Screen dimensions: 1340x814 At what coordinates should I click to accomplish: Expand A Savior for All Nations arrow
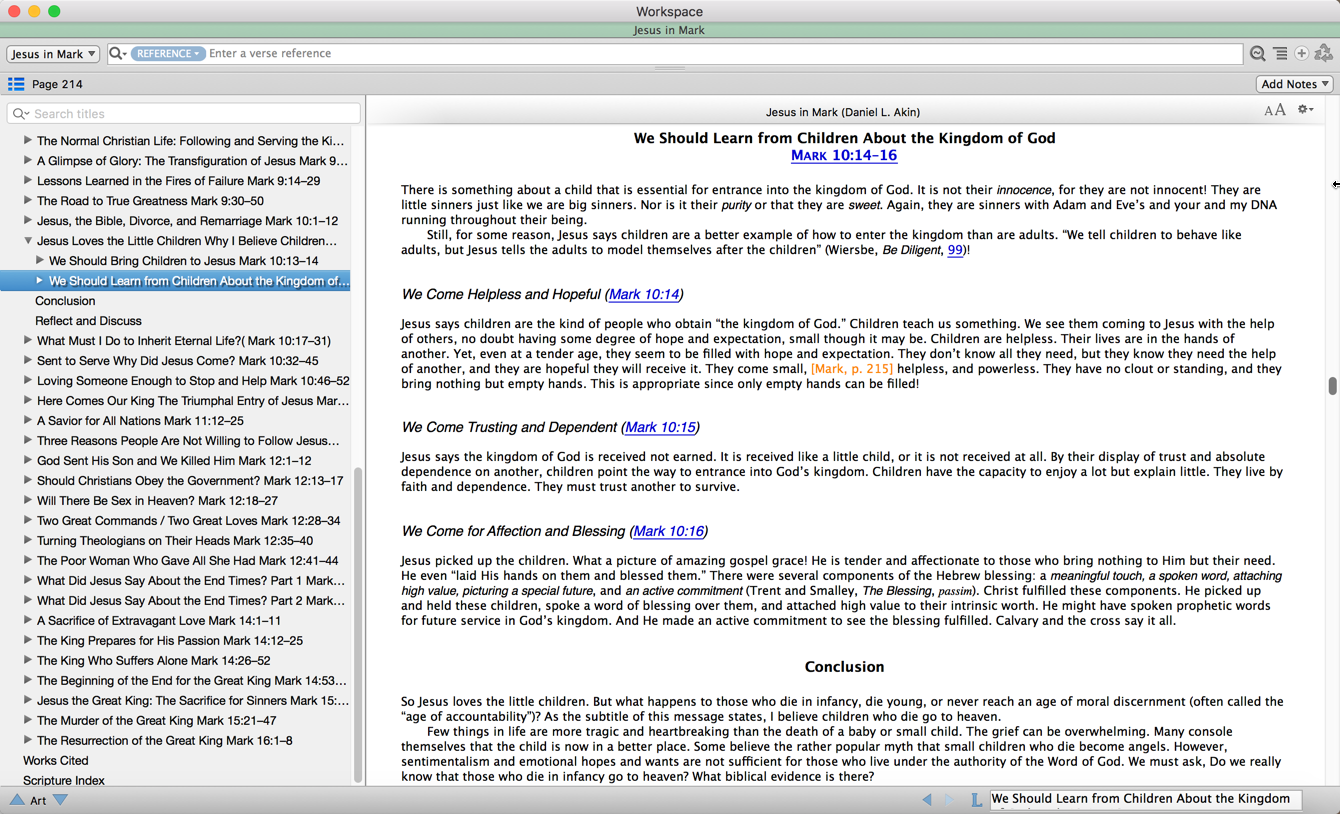click(x=28, y=421)
